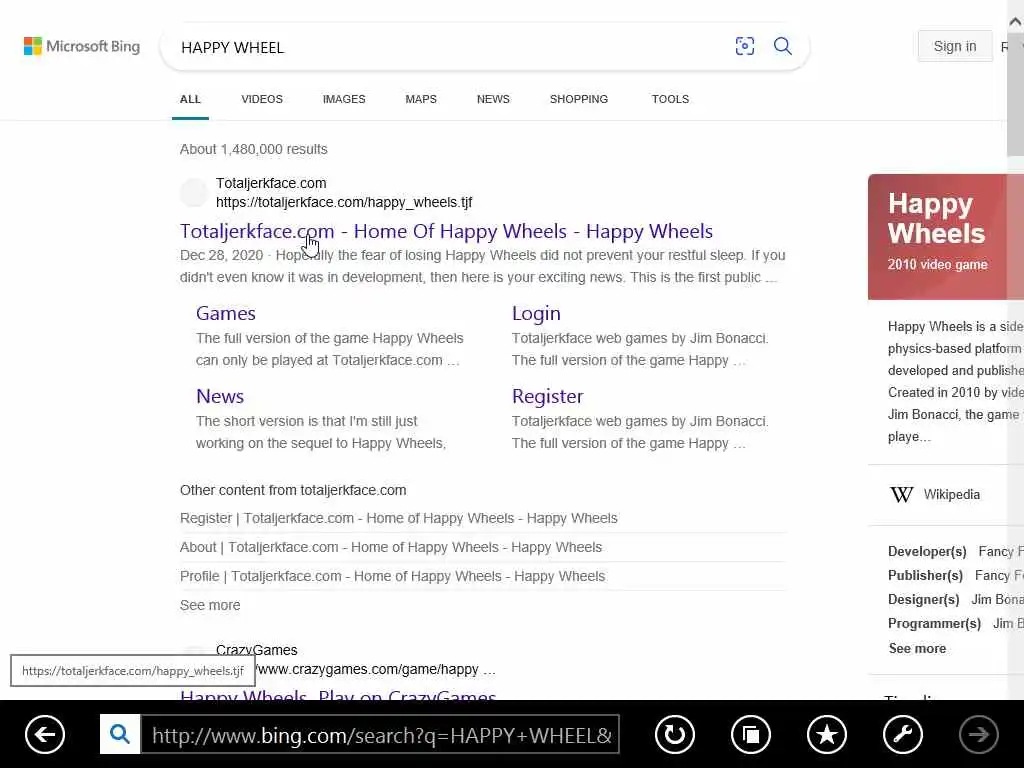Expand See more under other content
This screenshot has height=768, width=1024.
click(x=210, y=605)
